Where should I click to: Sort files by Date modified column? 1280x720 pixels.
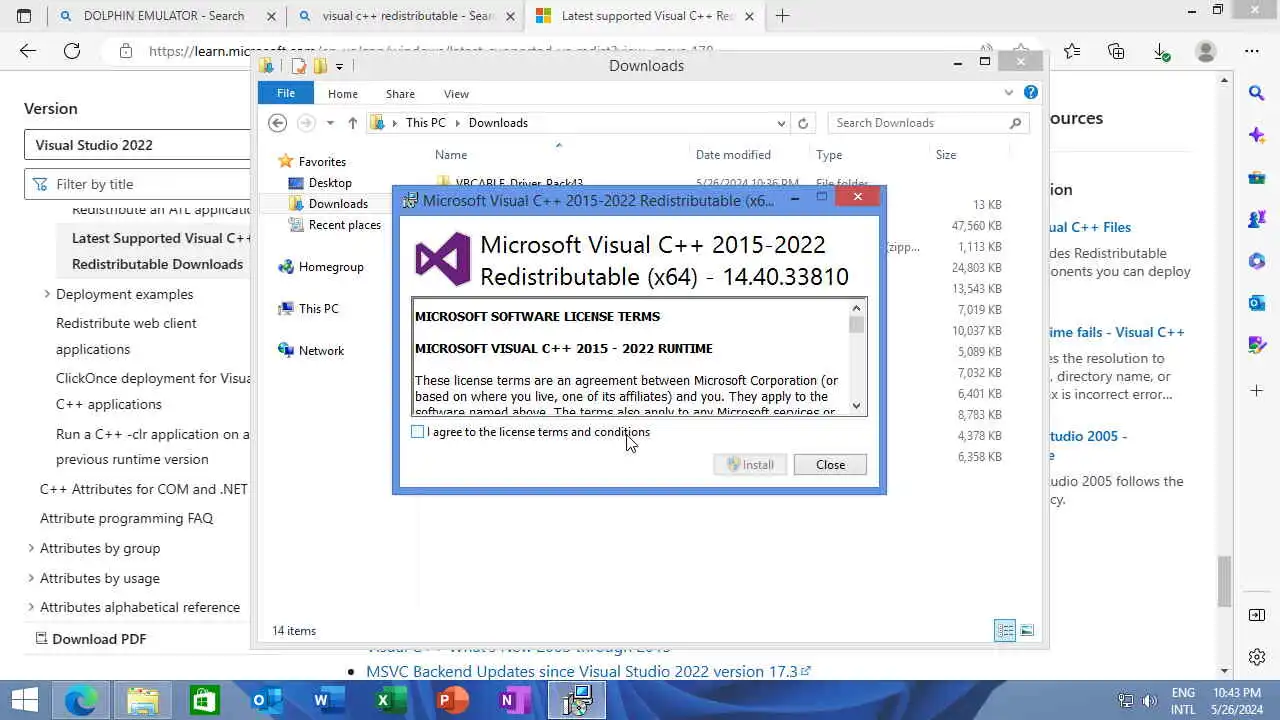733,155
